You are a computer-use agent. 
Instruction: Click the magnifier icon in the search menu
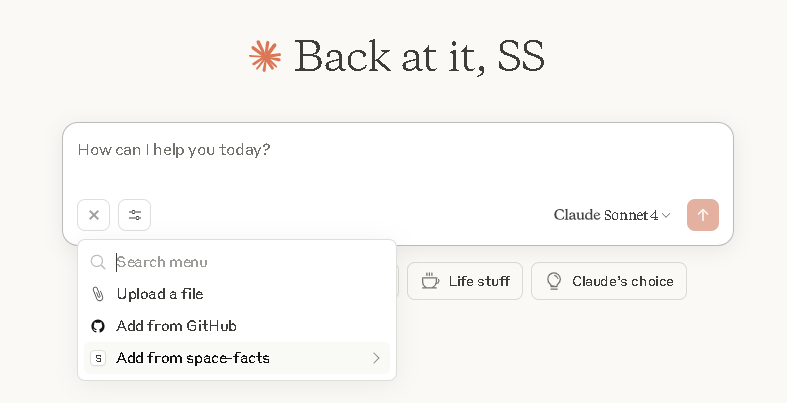pyautogui.click(x=98, y=262)
